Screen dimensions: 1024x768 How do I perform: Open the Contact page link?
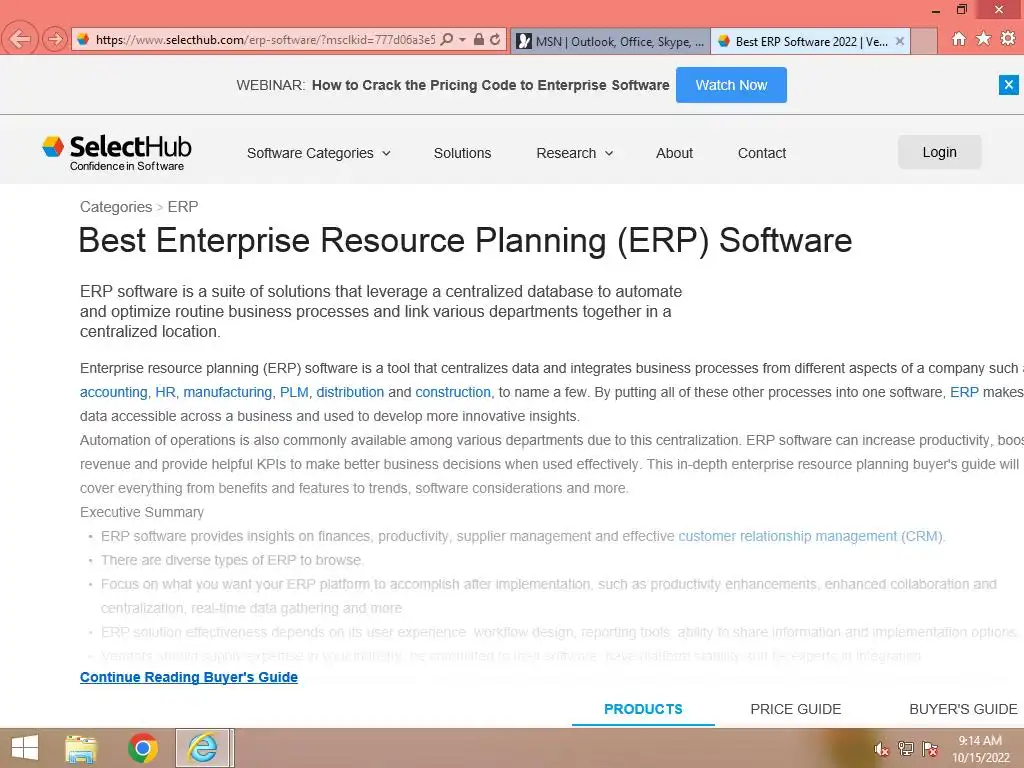pos(761,153)
